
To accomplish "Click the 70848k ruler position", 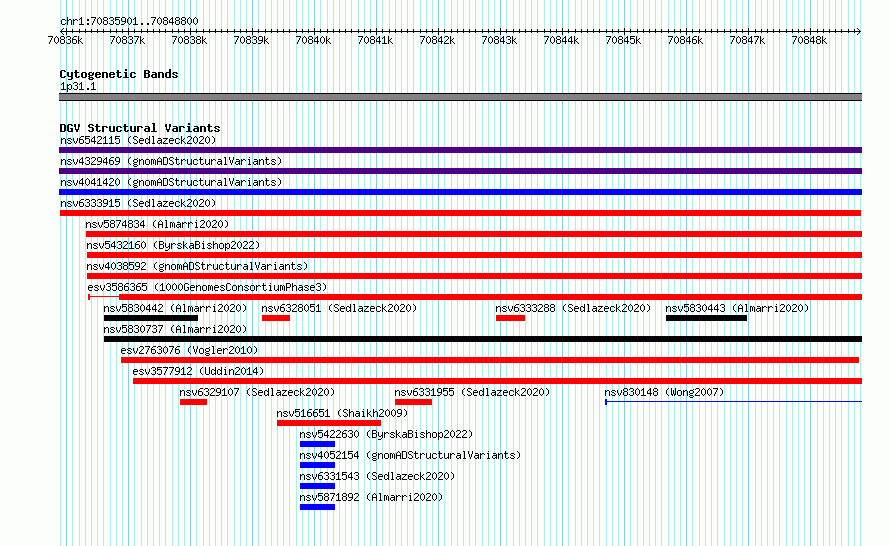I will (809, 40).
